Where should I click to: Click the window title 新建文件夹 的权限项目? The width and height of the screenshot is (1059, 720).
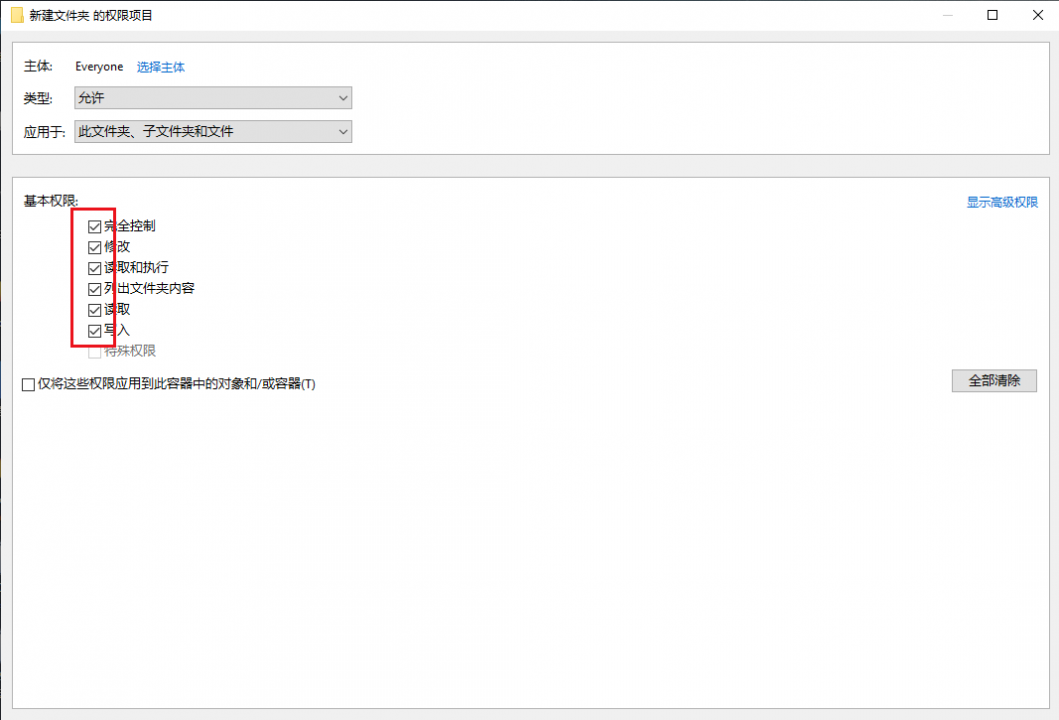pos(91,15)
